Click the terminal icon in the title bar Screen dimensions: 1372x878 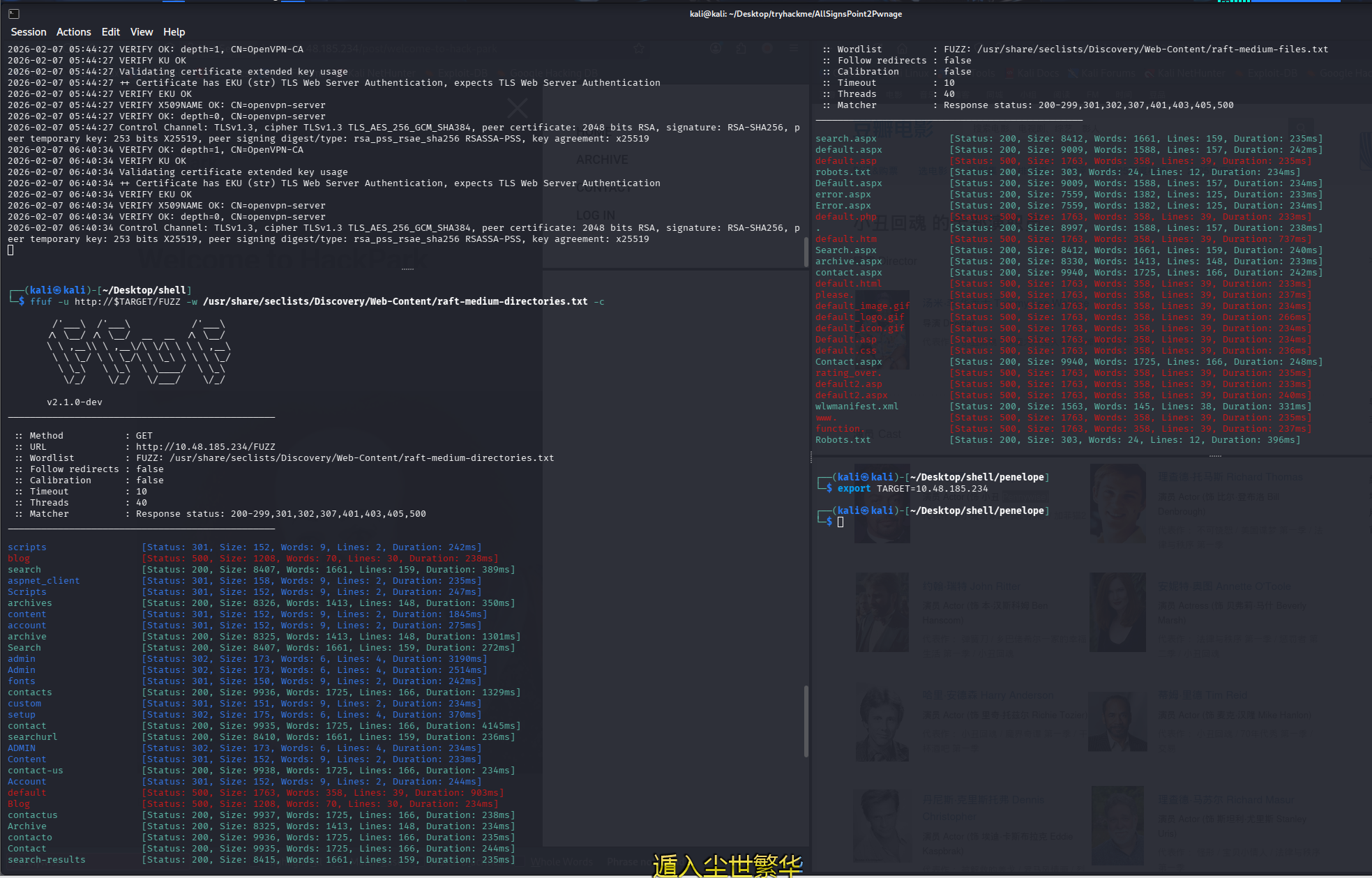[13, 13]
